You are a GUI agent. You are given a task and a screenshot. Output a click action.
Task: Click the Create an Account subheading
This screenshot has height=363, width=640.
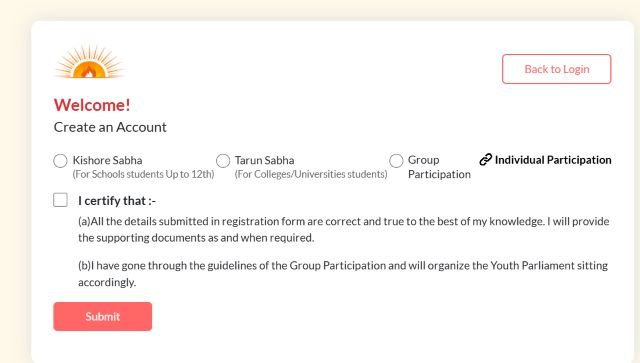click(110, 127)
